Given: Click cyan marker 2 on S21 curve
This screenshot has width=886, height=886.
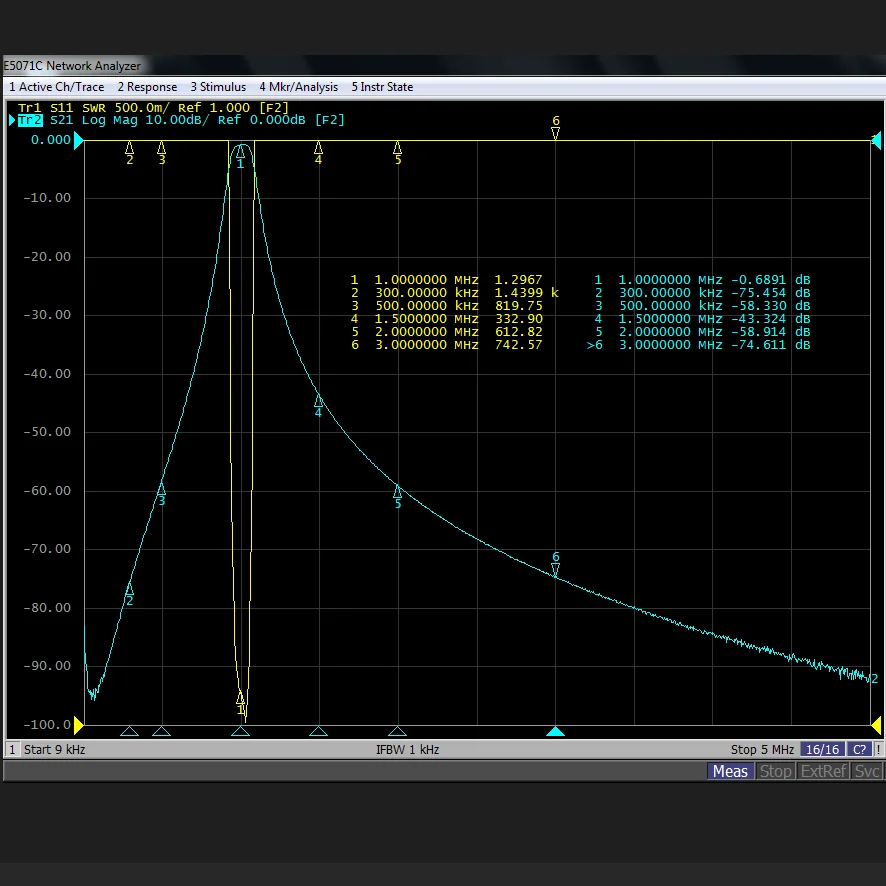Looking at the screenshot, I should coord(129,590).
